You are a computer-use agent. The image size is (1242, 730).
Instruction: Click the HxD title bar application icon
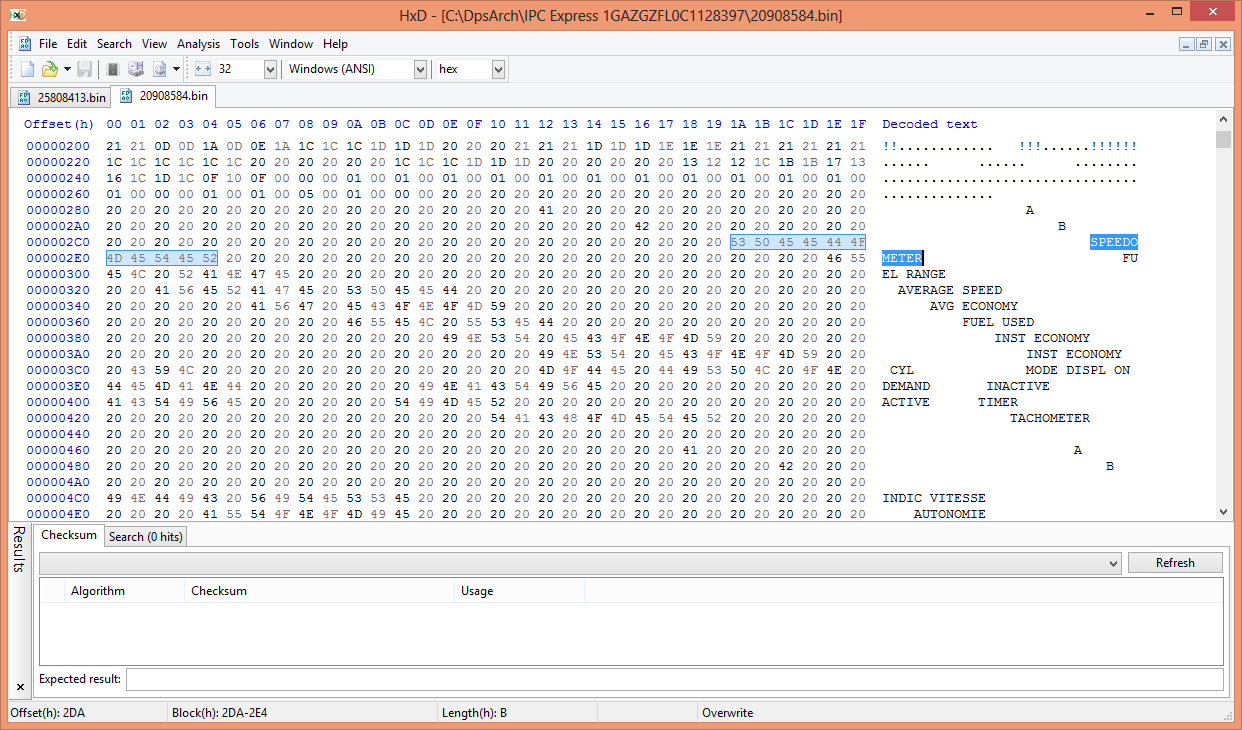pyautogui.click(x=16, y=15)
